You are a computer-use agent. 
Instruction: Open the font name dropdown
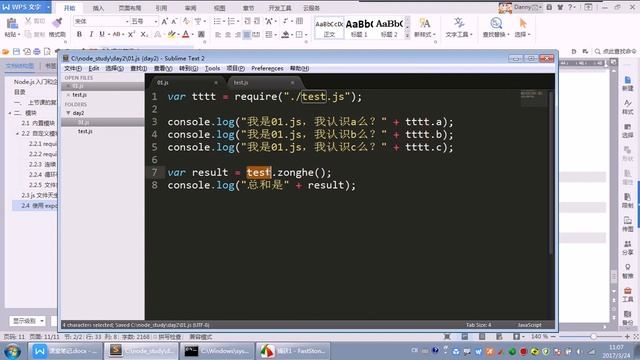[x=127, y=22]
